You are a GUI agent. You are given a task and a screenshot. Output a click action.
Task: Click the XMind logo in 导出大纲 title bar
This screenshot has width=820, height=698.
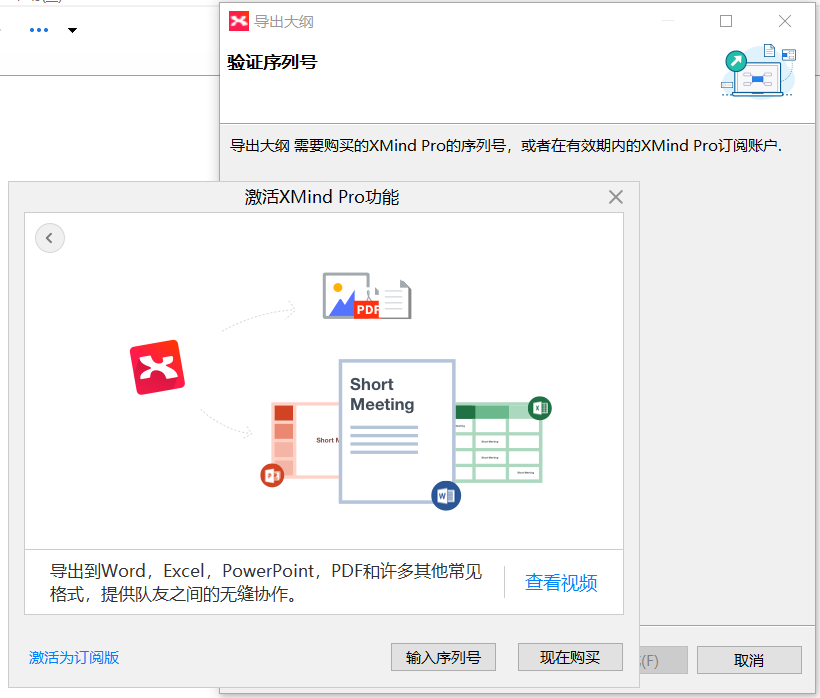[x=239, y=21]
